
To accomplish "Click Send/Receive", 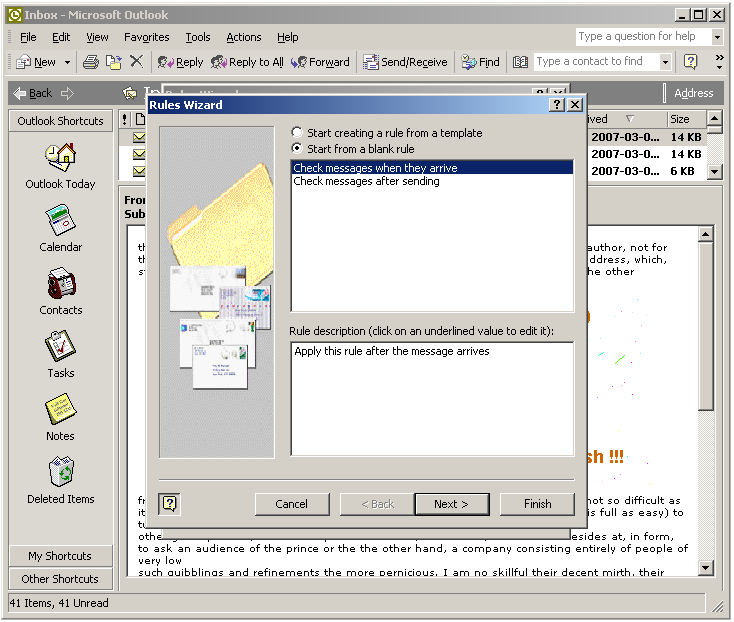I will point(405,62).
